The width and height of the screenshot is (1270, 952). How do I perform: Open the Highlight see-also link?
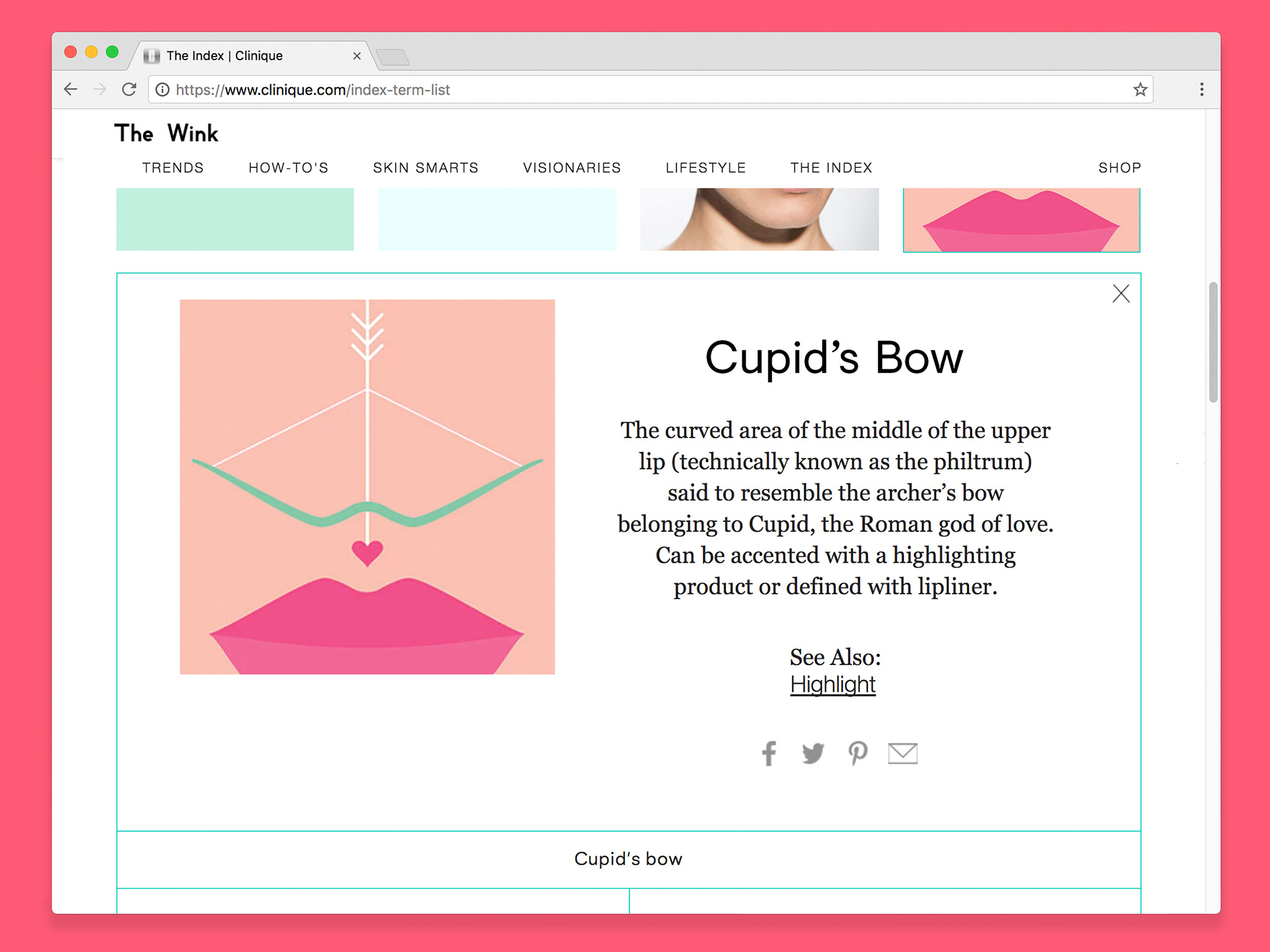click(832, 684)
